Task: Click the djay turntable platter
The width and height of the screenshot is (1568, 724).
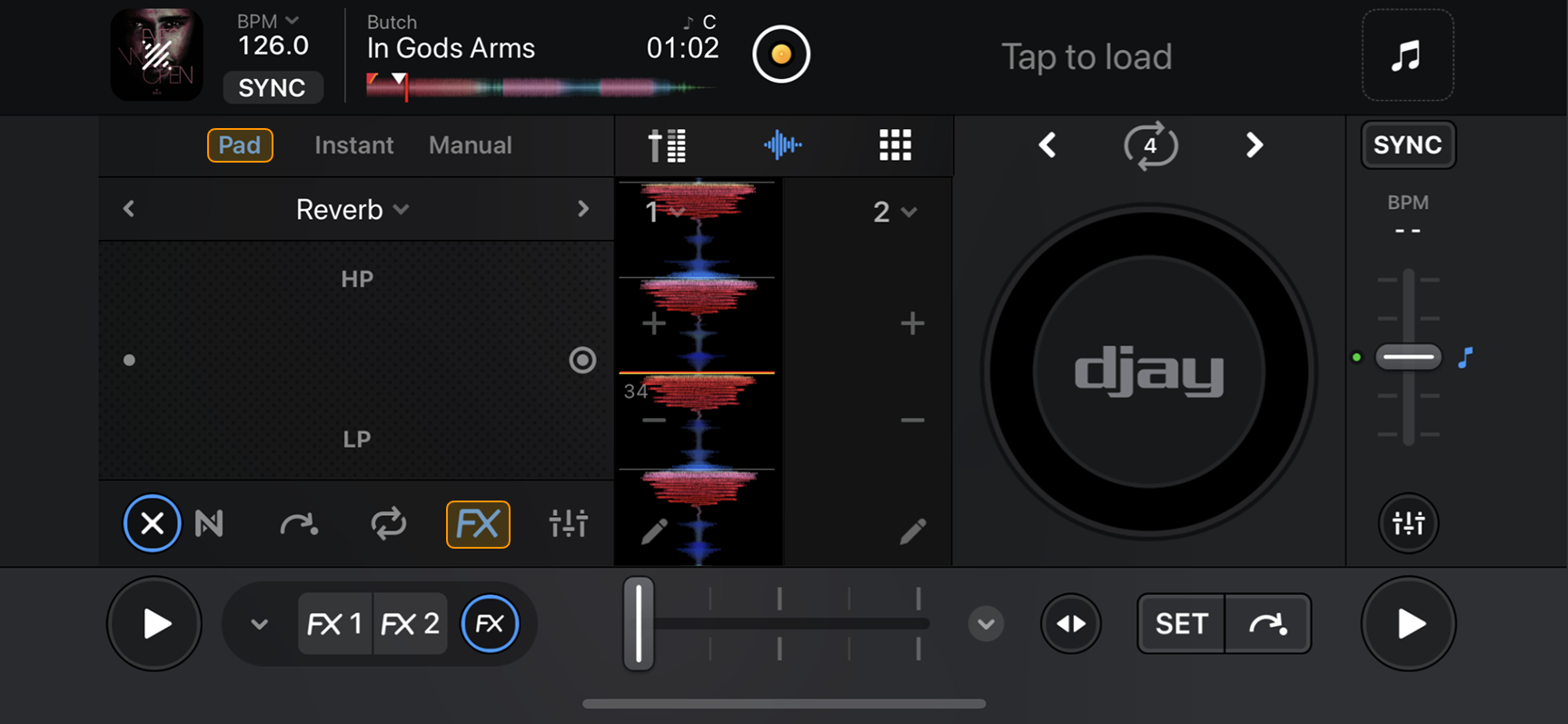Action: [x=1149, y=372]
